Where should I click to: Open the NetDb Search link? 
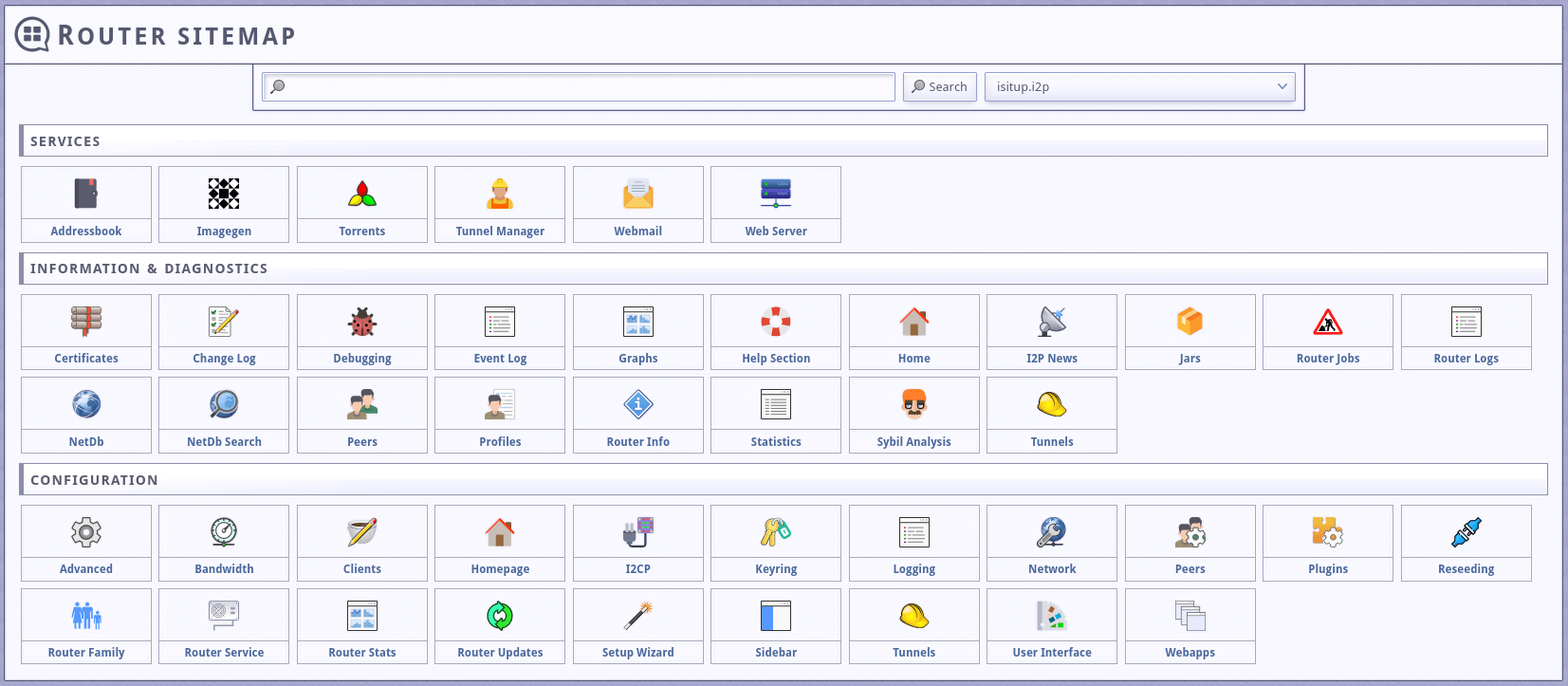point(224,441)
